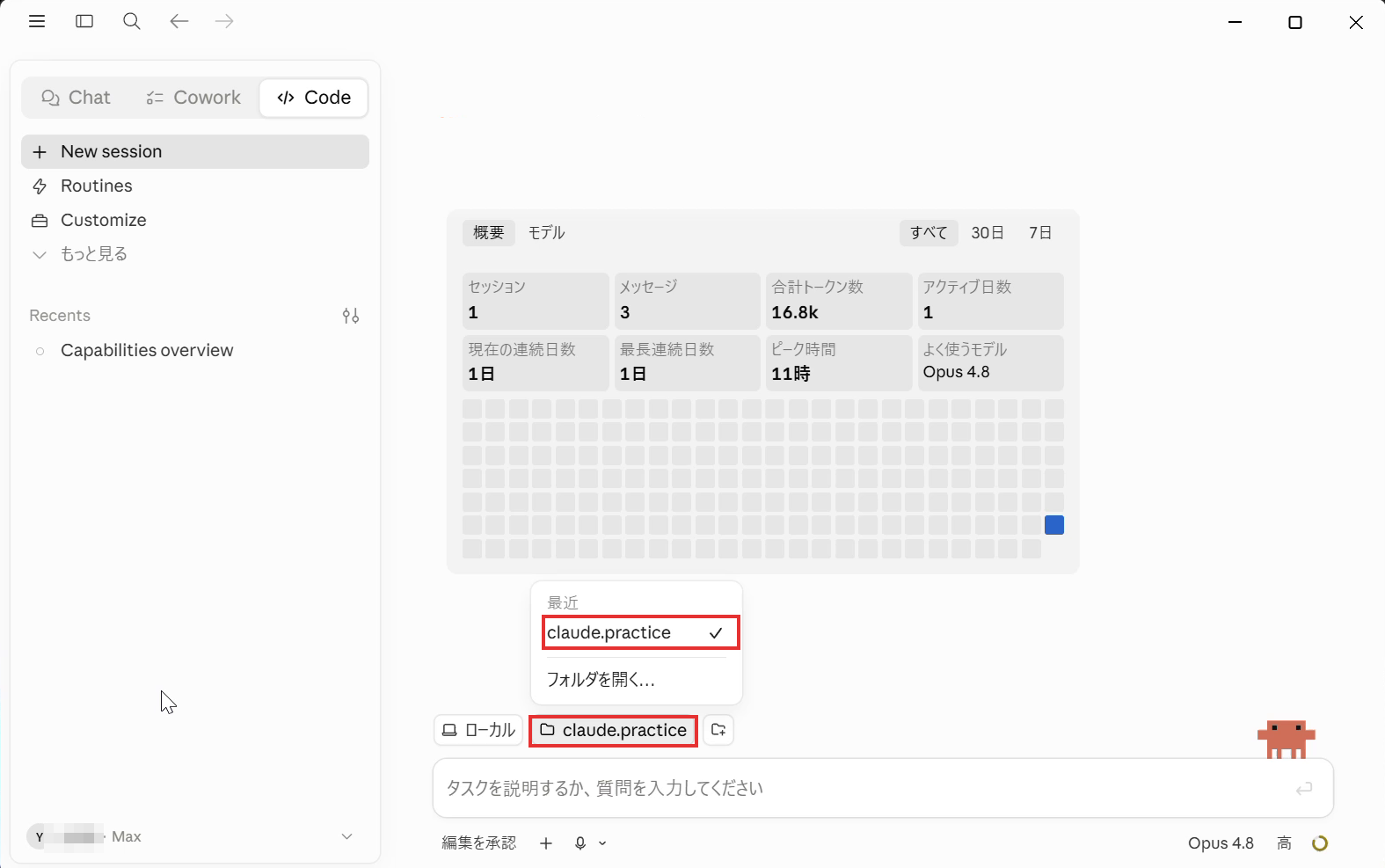The width and height of the screenshot is (1385, 868).
Task: Open the ローカル environment selector
Action: 478,730
